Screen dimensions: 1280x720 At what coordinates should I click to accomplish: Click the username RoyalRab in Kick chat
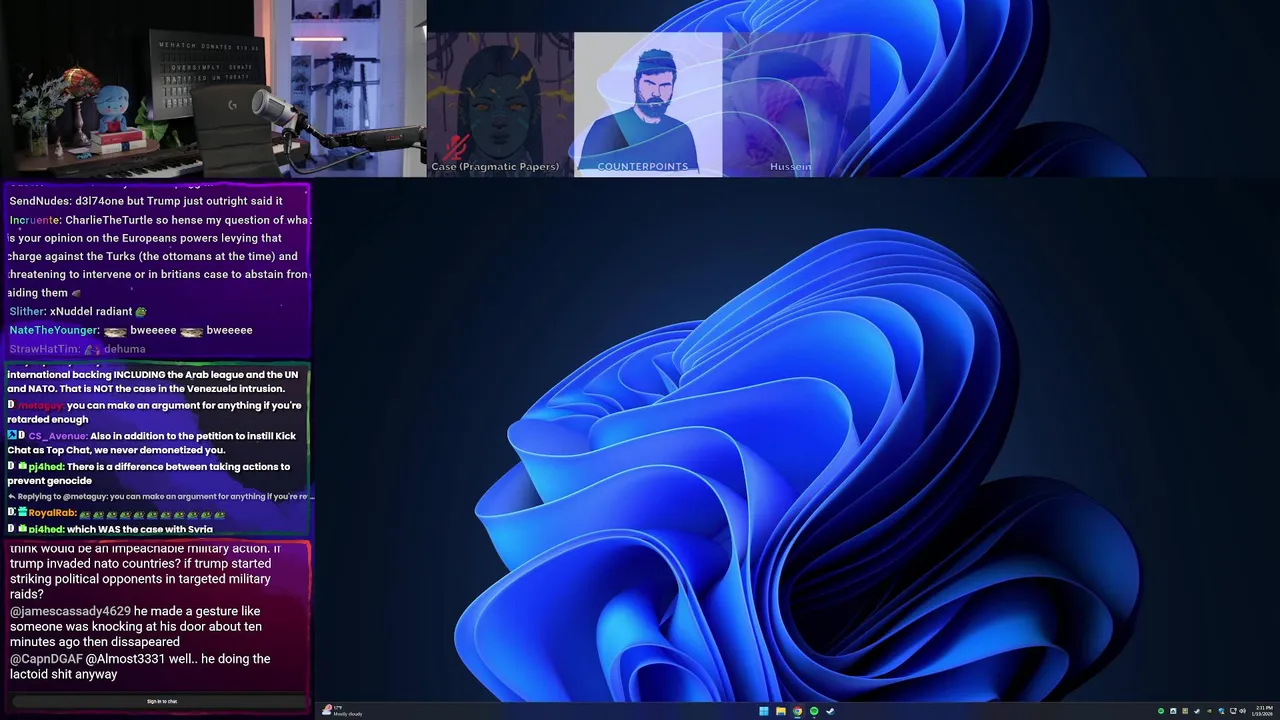[x=52, y=513]
